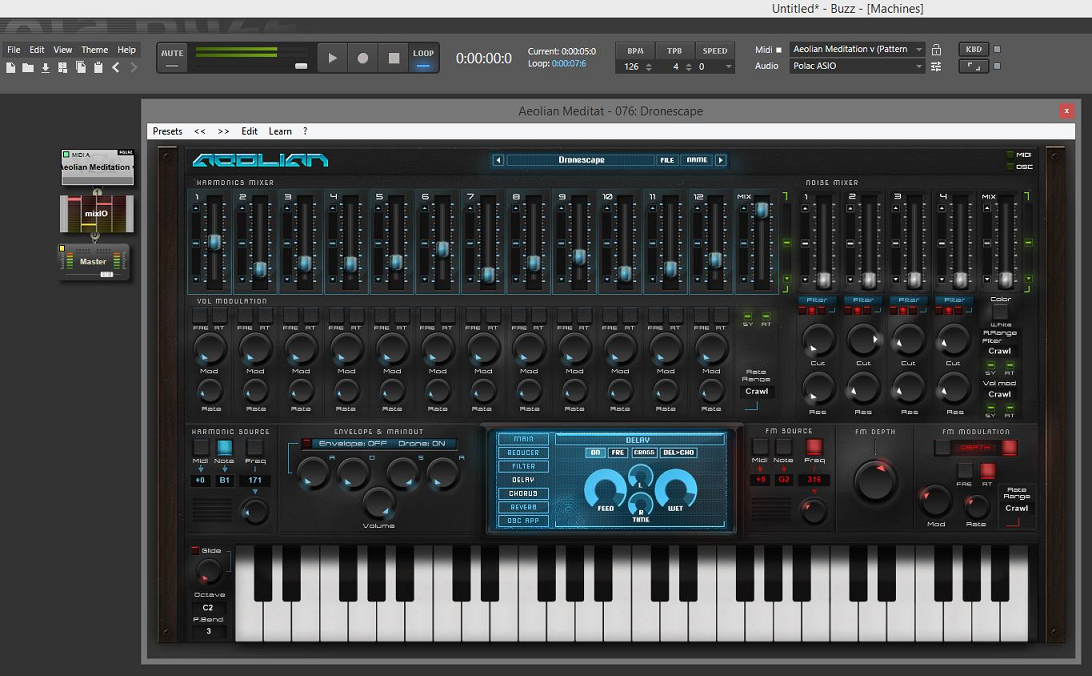Click the KBD button
This screenshot has width=1092, height=676.
(x=974, y=49)
